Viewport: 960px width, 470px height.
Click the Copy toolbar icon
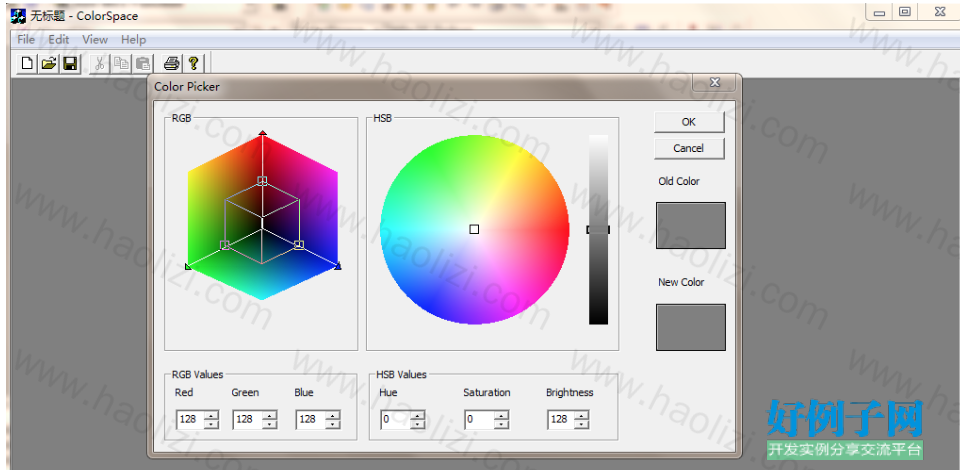pyautogui.click(x=121, y=63)
